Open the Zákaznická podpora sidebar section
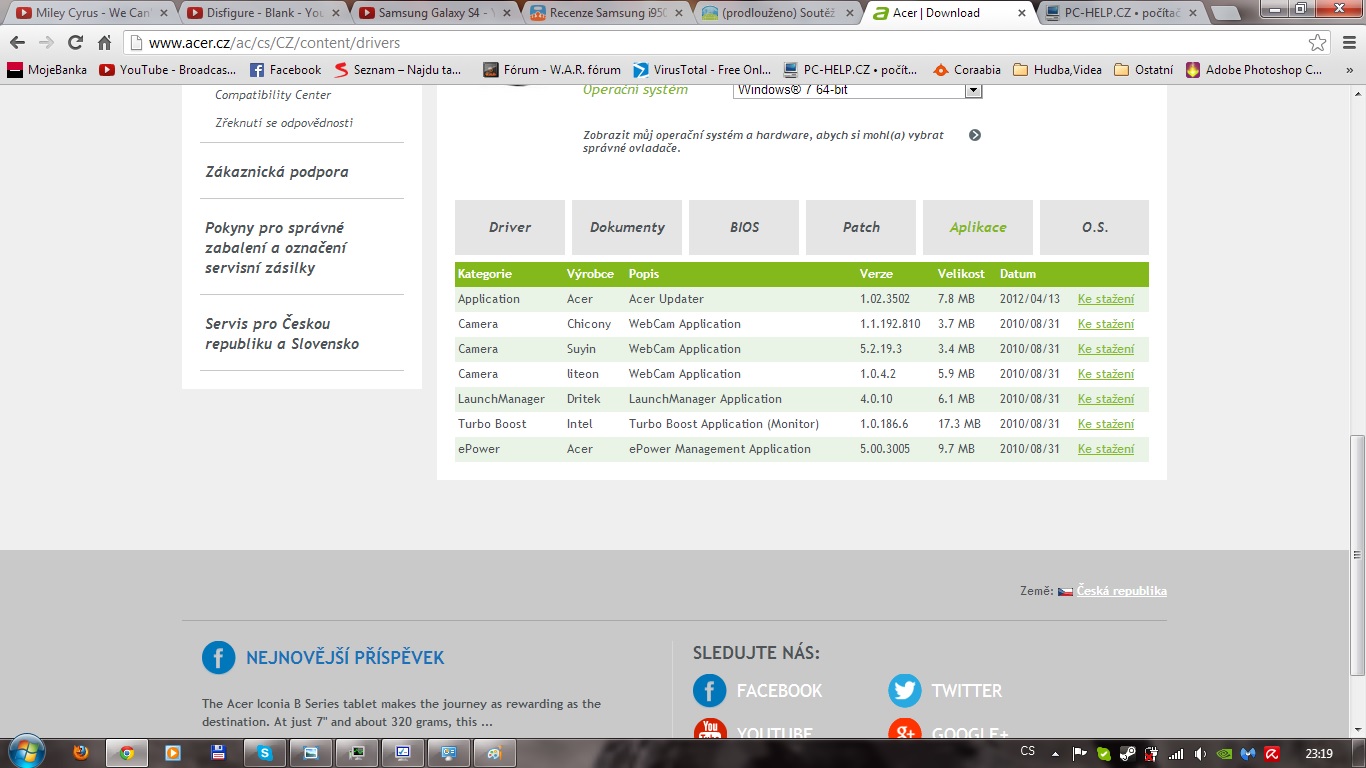The image size is (1366, 768). click(277, 172)
